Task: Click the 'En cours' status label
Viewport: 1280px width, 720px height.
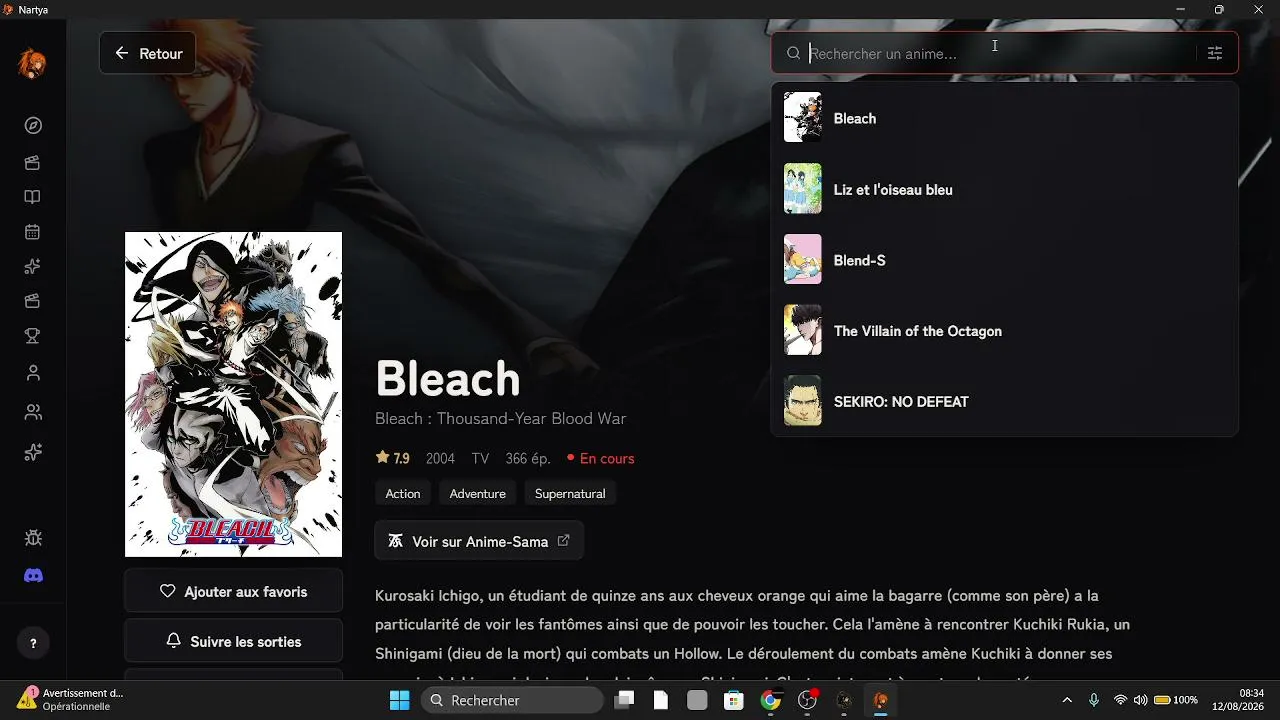Action: (601, 458)
